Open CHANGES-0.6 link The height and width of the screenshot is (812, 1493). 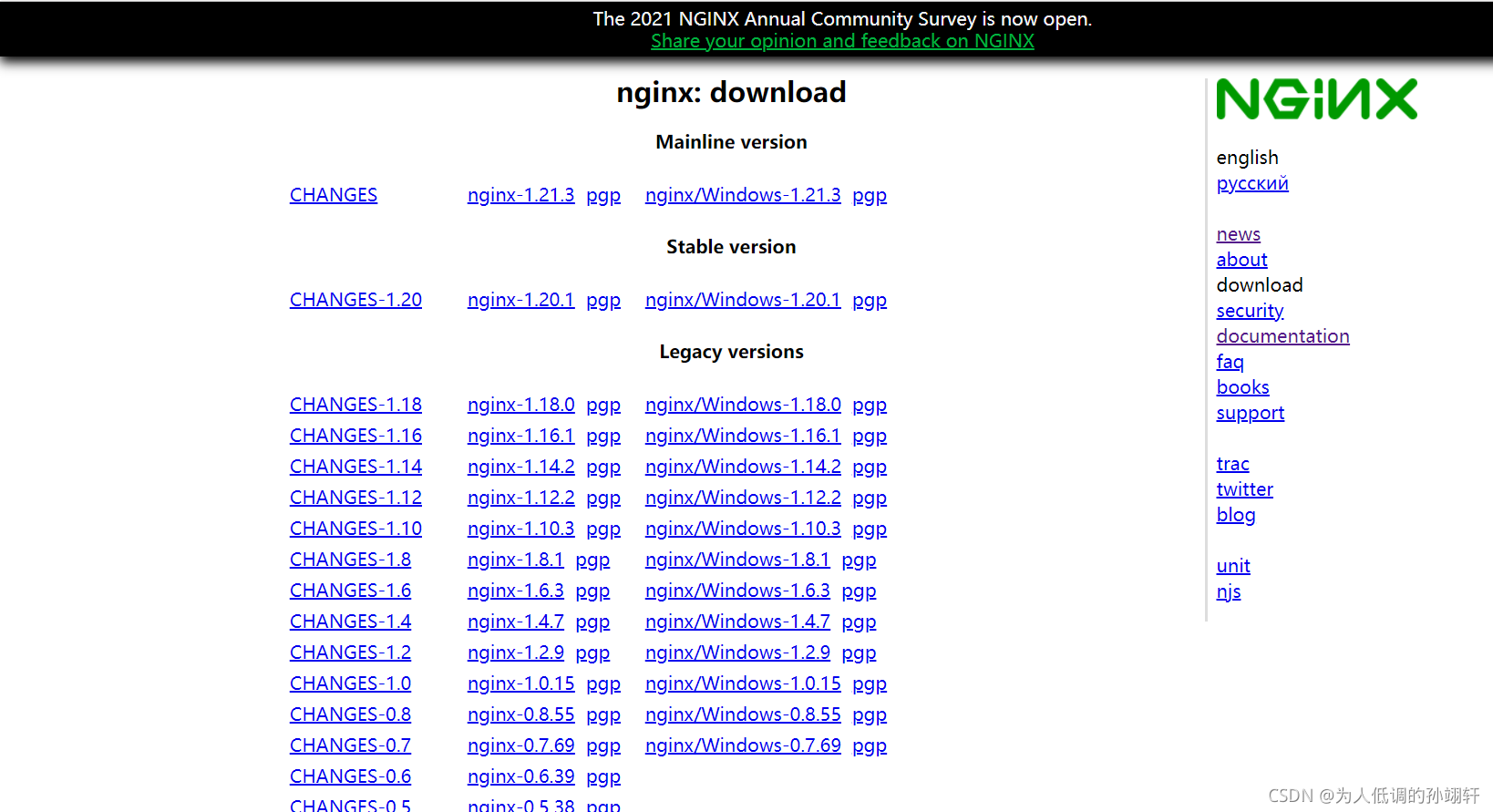[350, 776]
